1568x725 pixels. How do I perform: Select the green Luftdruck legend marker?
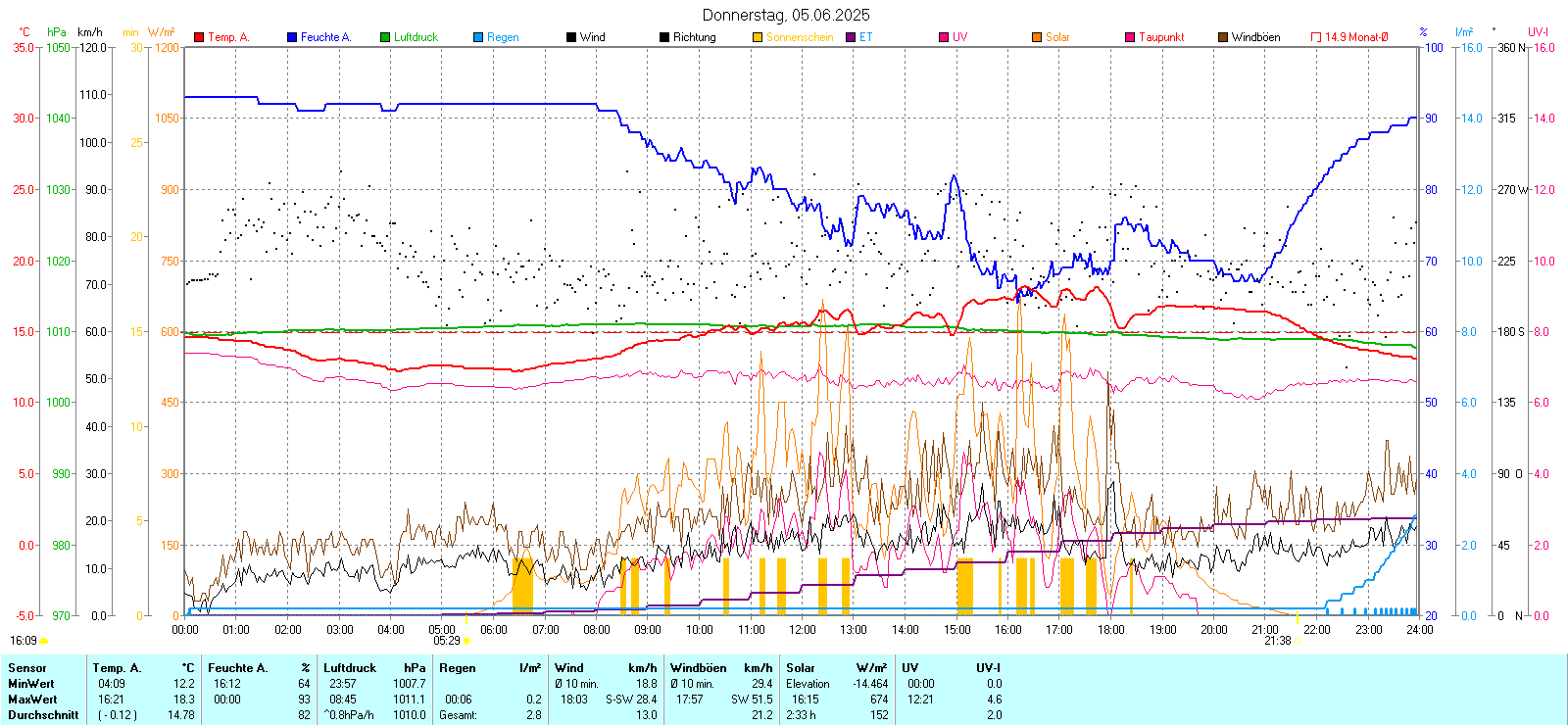pos(385,37)
